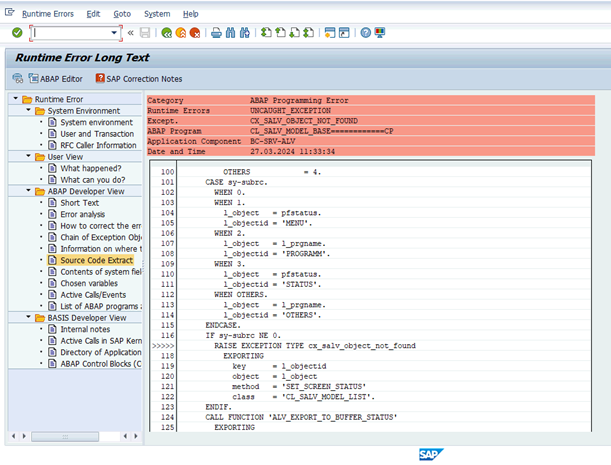
Task: Open the Help question mark icon
Action: [x=366, y=33]
